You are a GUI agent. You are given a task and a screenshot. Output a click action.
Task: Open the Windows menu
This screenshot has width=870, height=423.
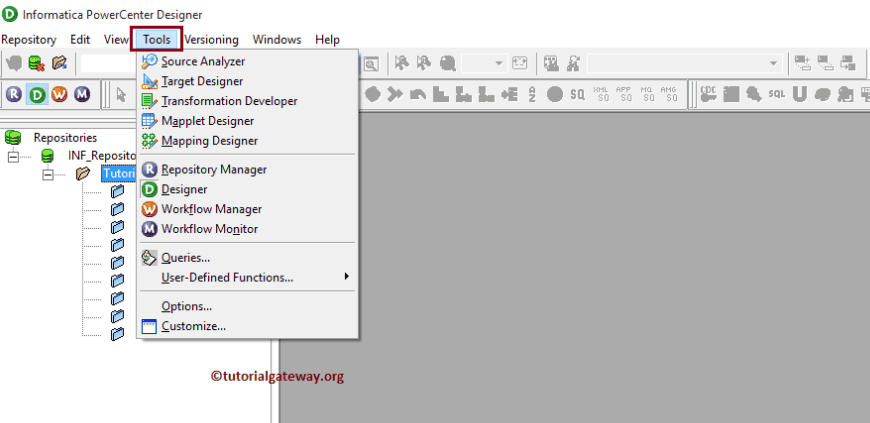(x=277, y=39)
